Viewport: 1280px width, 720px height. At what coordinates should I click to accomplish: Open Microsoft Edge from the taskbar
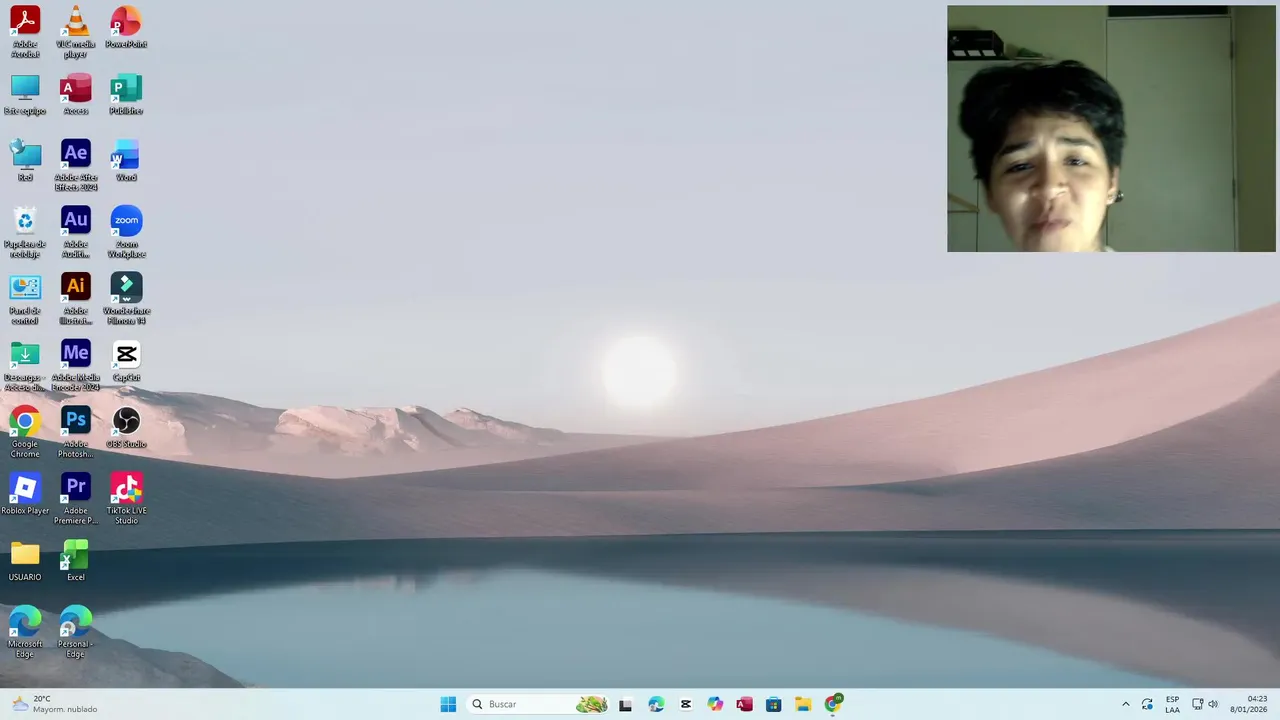[x=656, y=704]
